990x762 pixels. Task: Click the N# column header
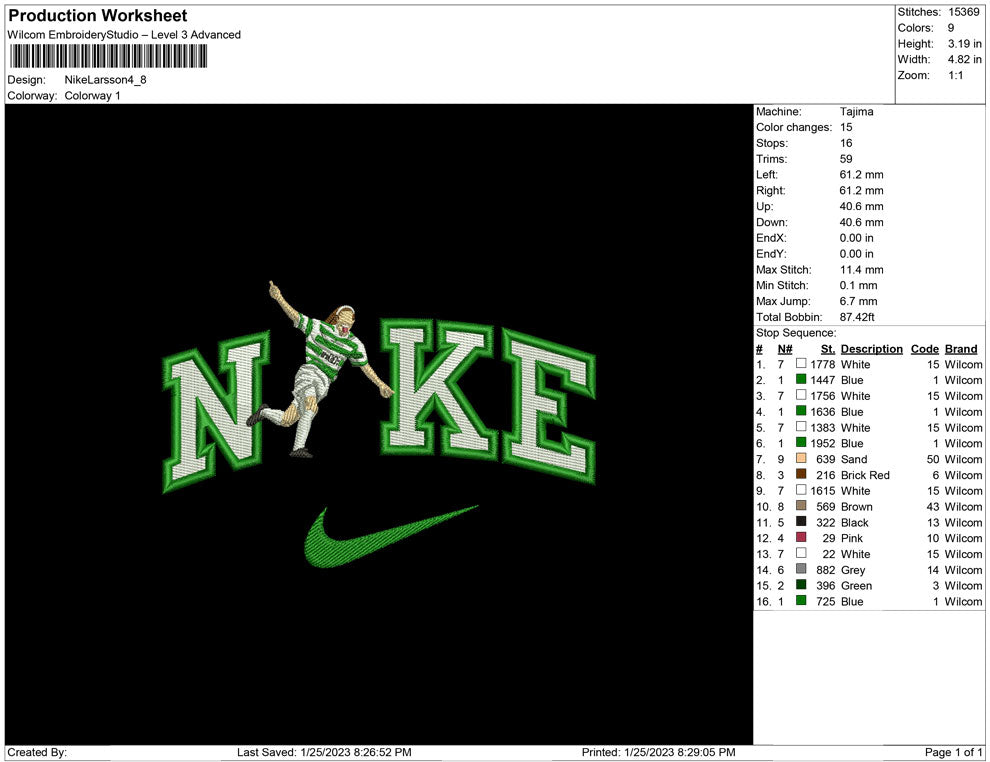click(785, 349)
